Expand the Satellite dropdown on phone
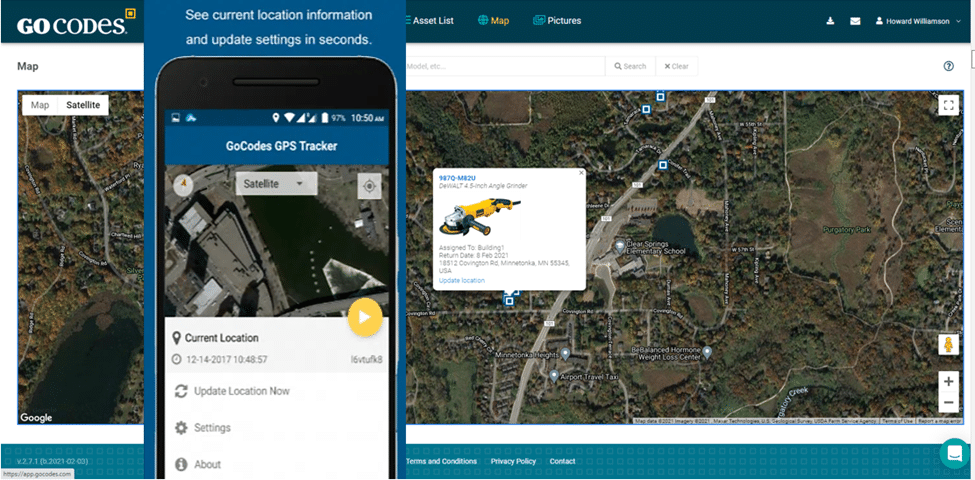This screenshot has height=480, width=975. click(277, 184)
